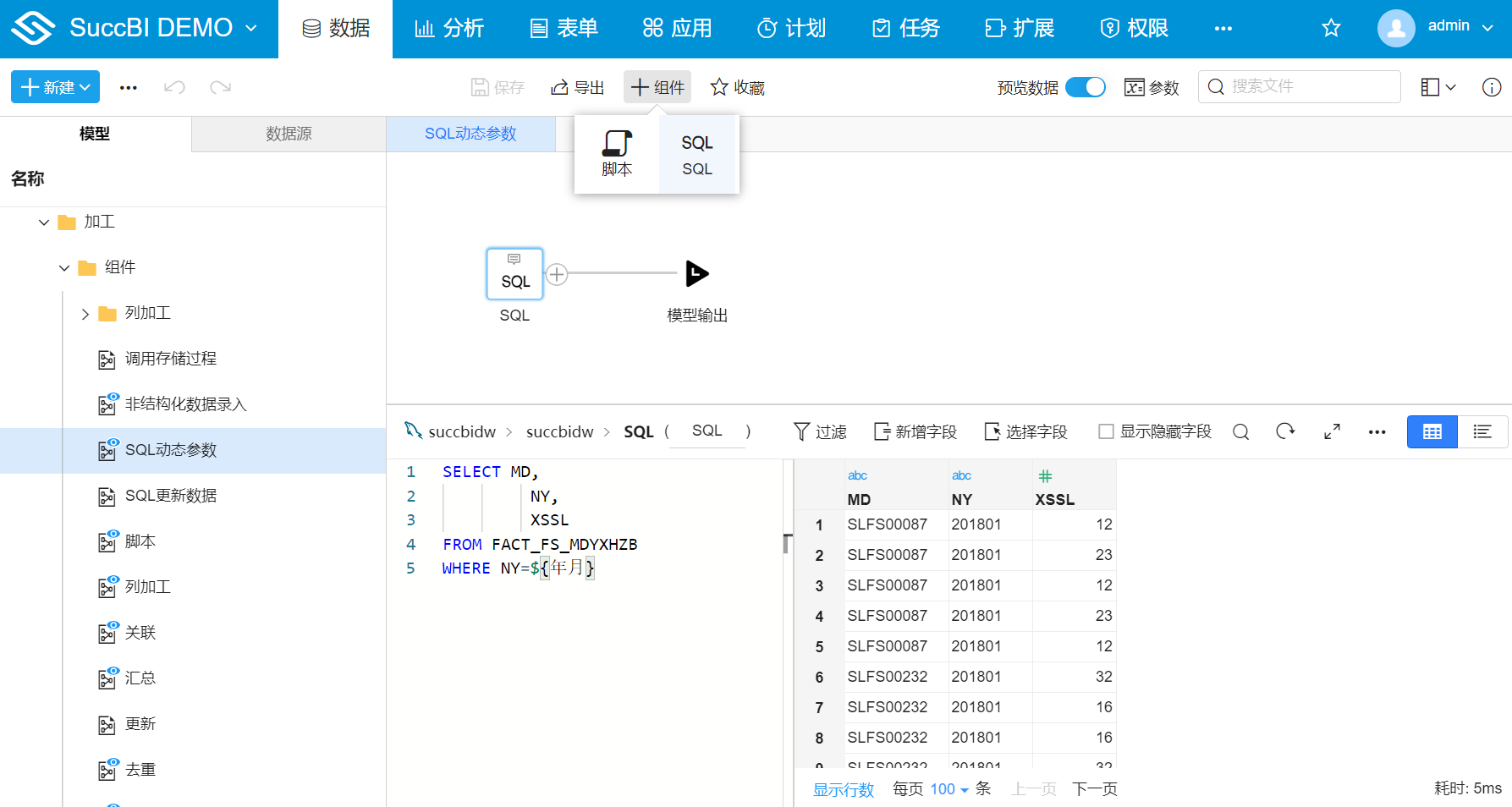Click the 下一页 pagination link
The image size is (1512, 807).
(x=1093, y=788)
